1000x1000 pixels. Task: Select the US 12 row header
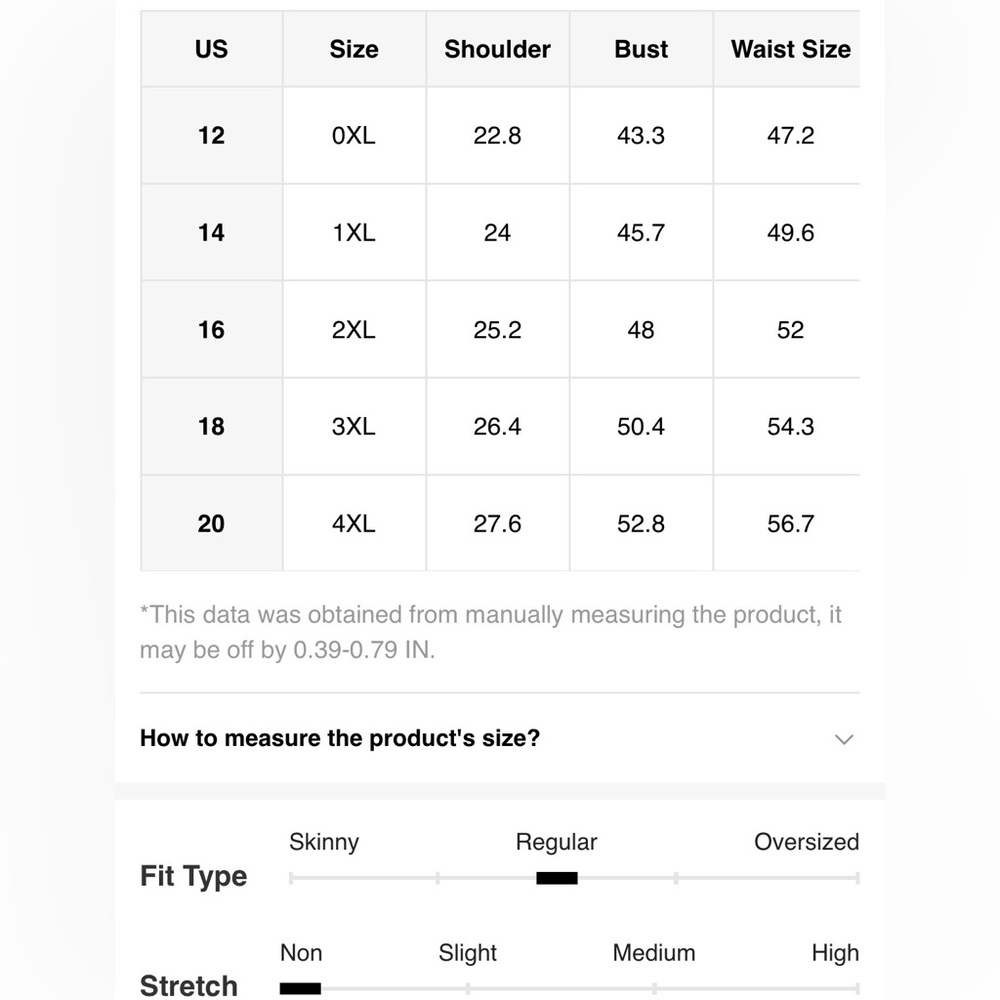click(x=211, y=135)
